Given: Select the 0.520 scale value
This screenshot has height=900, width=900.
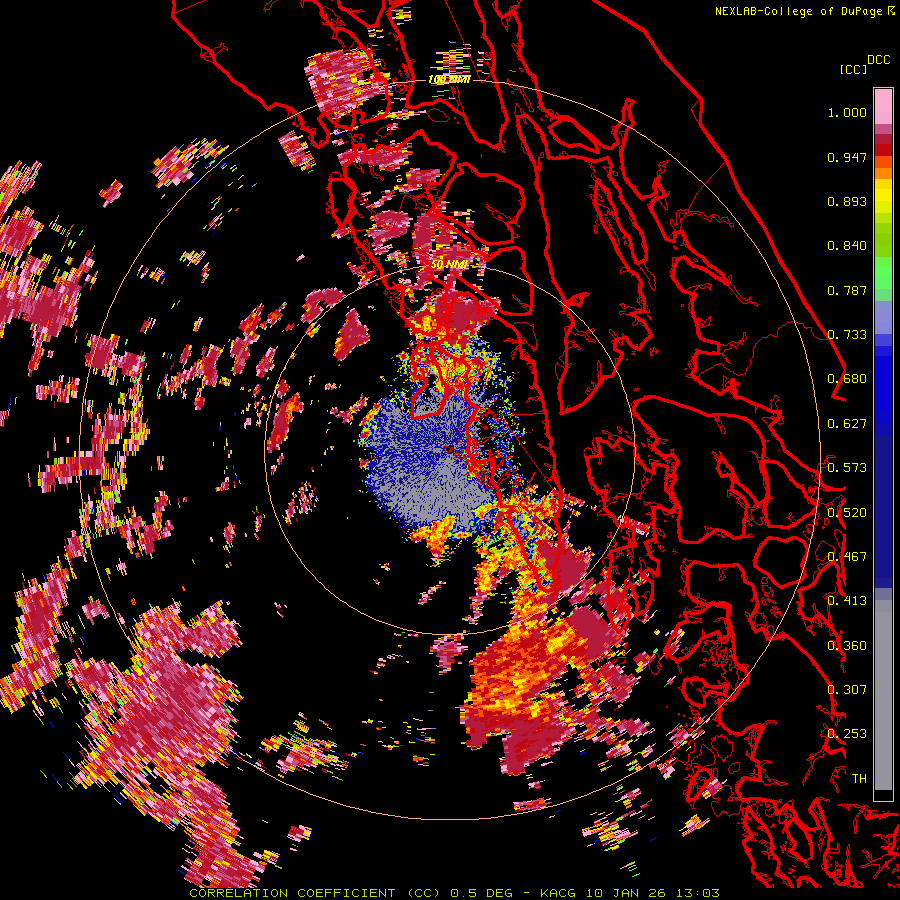Looking at the screenshot, I should tap(847, 513).
